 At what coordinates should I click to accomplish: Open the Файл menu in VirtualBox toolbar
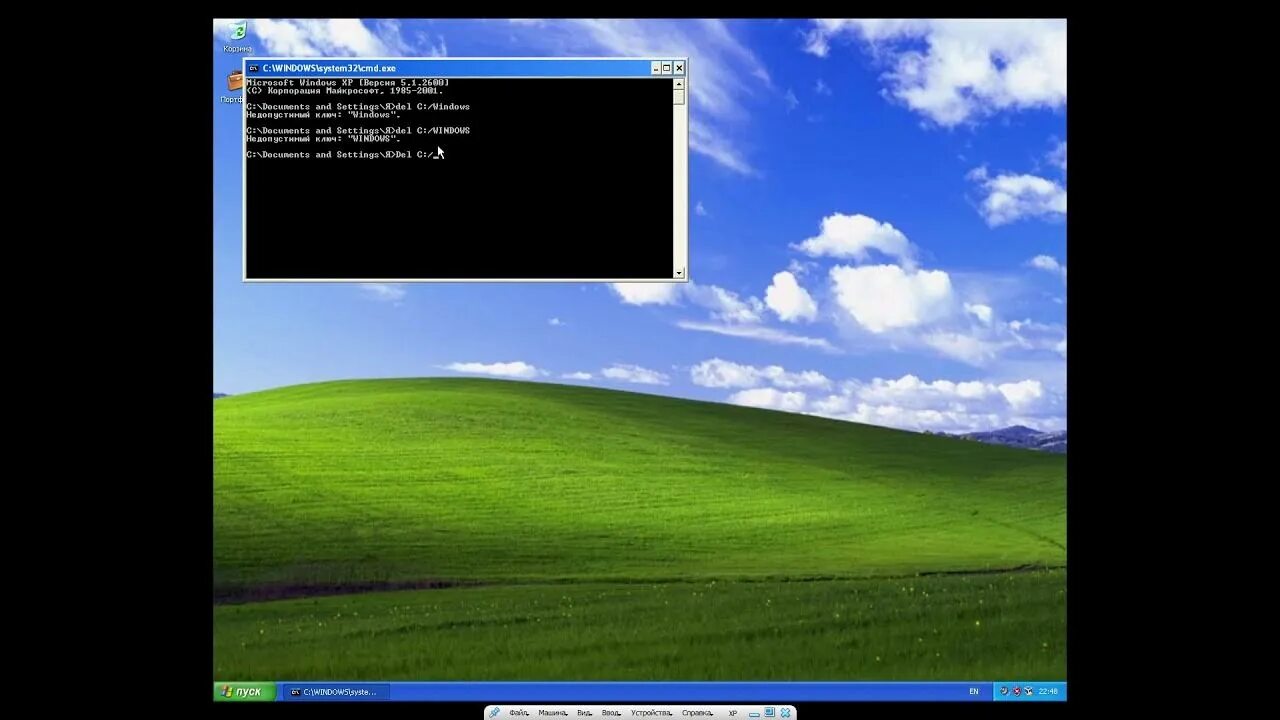519,713
